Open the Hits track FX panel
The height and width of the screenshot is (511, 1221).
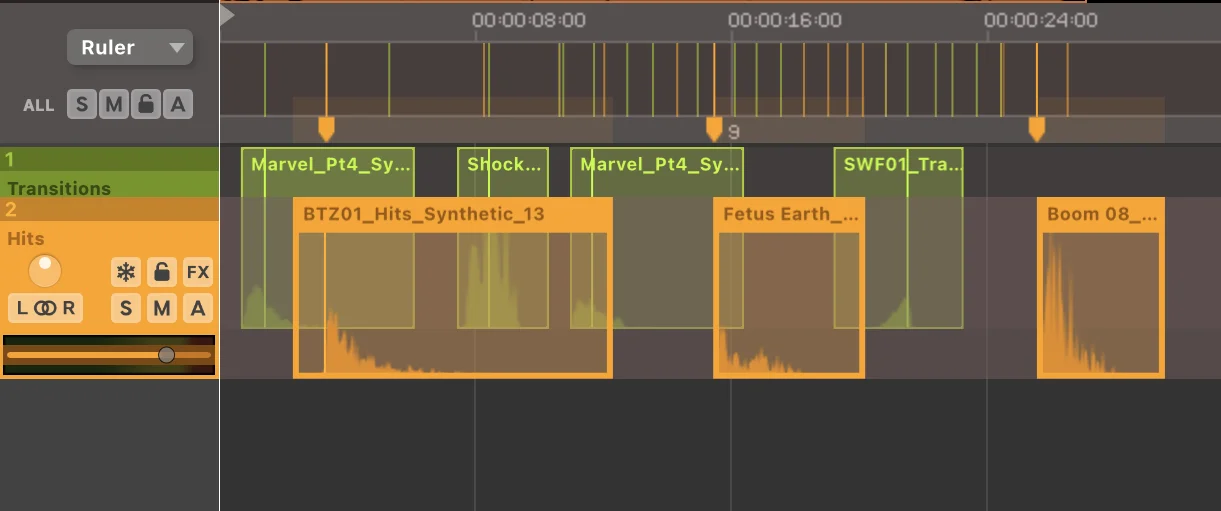tap(198, 272)
